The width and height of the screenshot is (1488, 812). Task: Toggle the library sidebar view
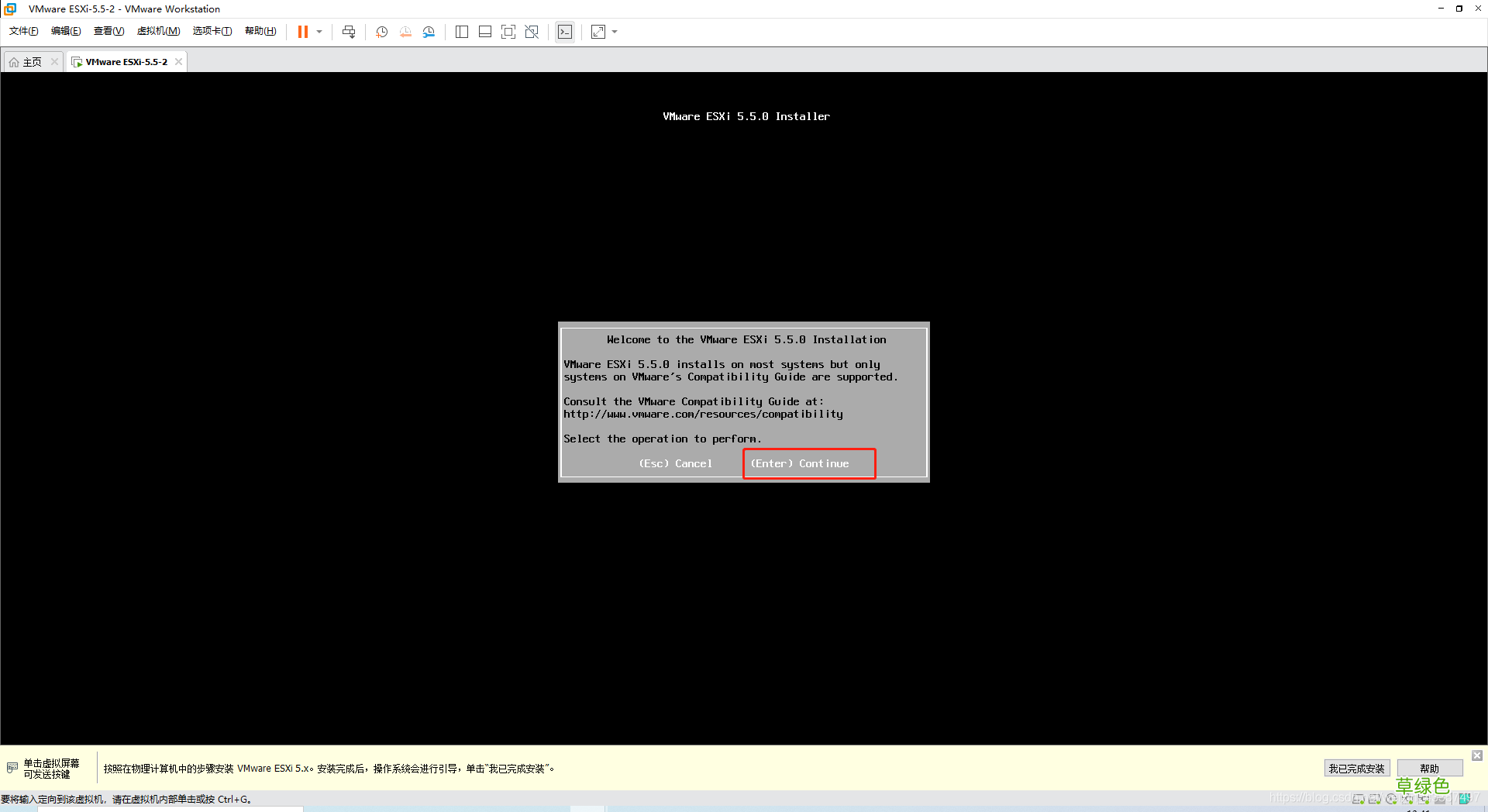pos(462,32)
